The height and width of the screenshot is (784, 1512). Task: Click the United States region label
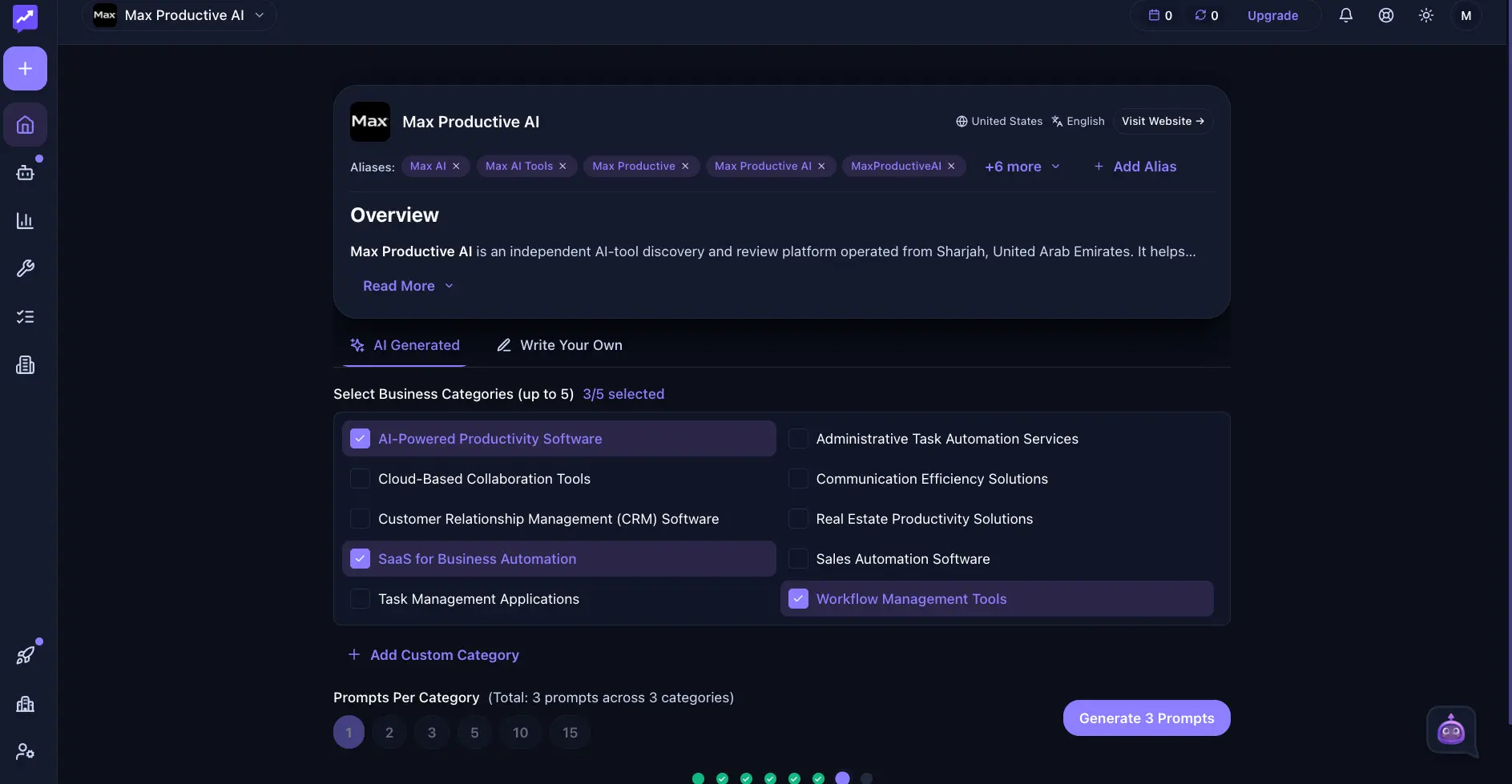[x=999, y=121]
